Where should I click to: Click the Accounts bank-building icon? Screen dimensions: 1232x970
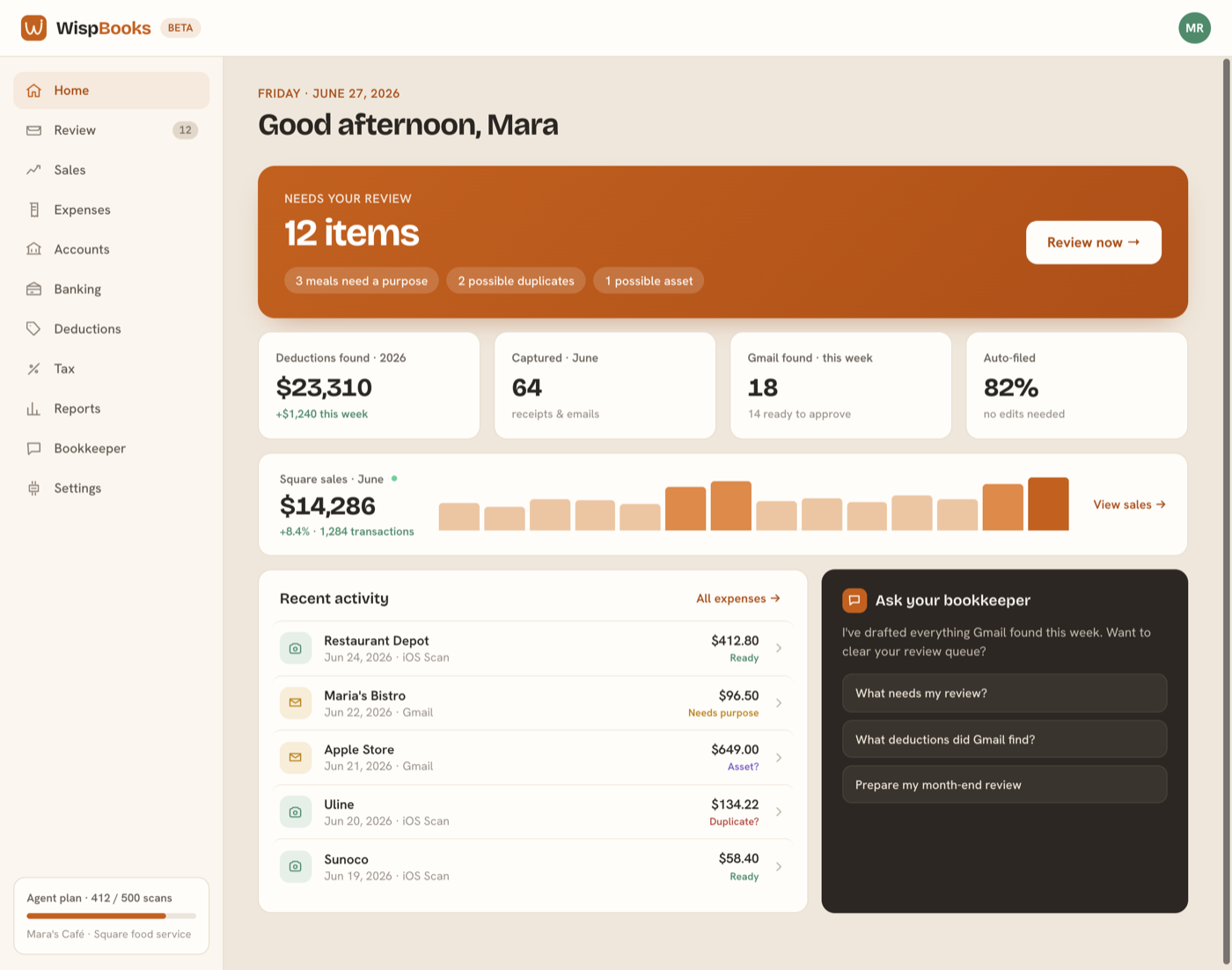[x=33, y=249]
